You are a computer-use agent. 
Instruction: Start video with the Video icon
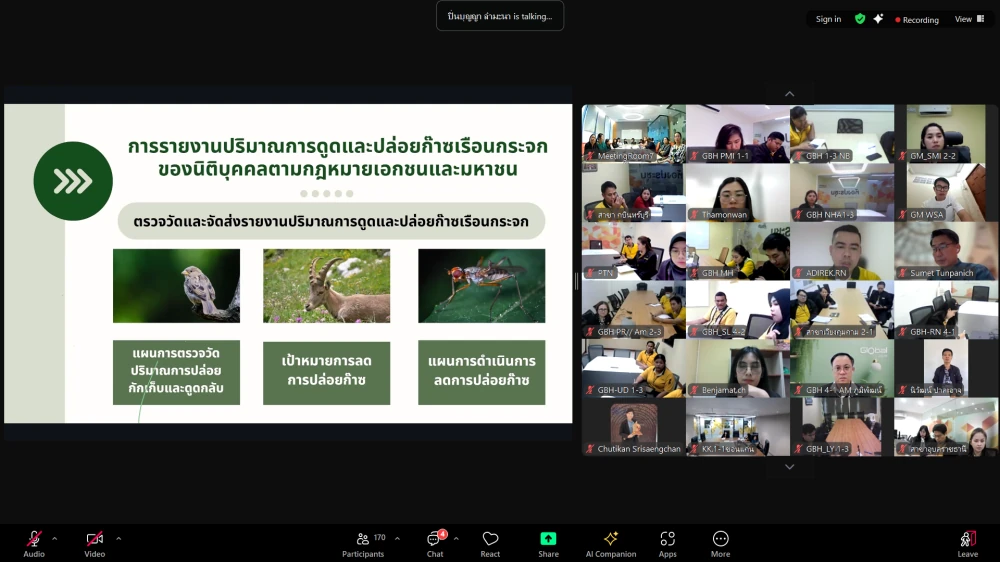94,539
